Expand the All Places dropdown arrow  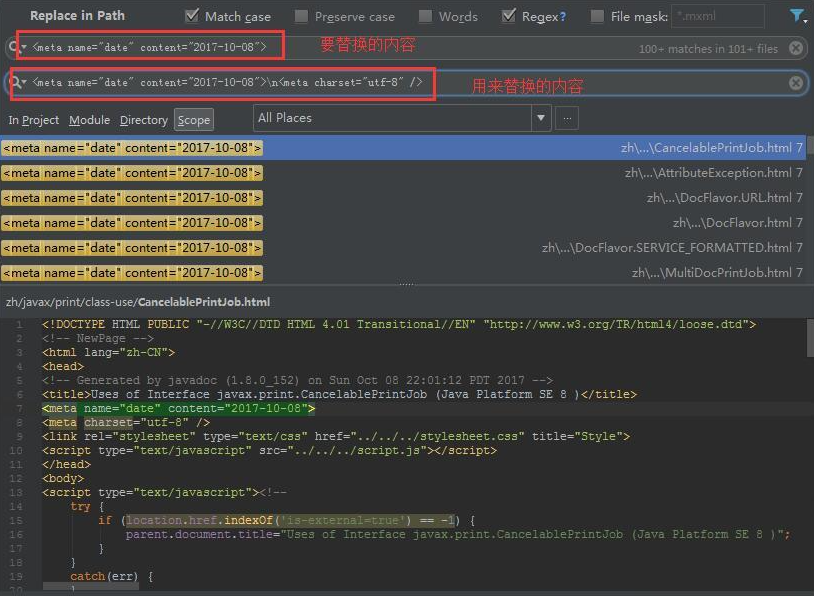pos(541,118)
